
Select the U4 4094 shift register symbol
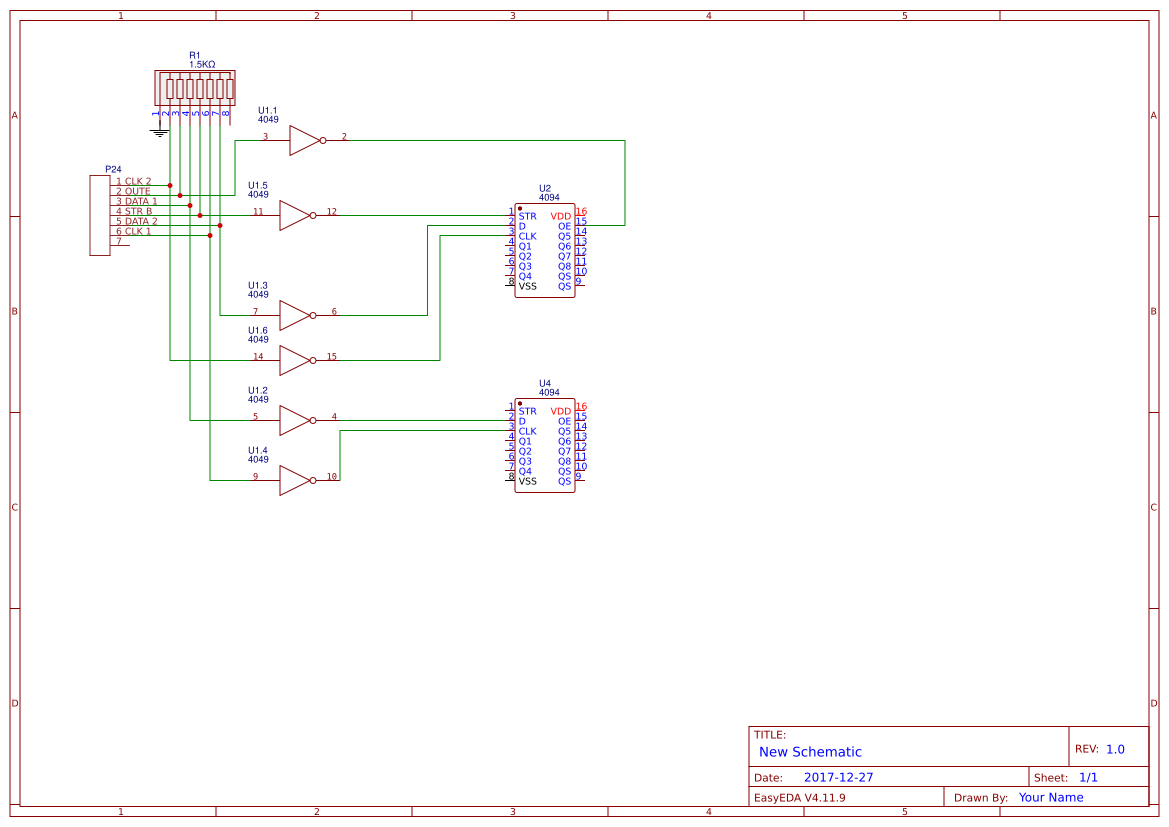tap(543, 443)
